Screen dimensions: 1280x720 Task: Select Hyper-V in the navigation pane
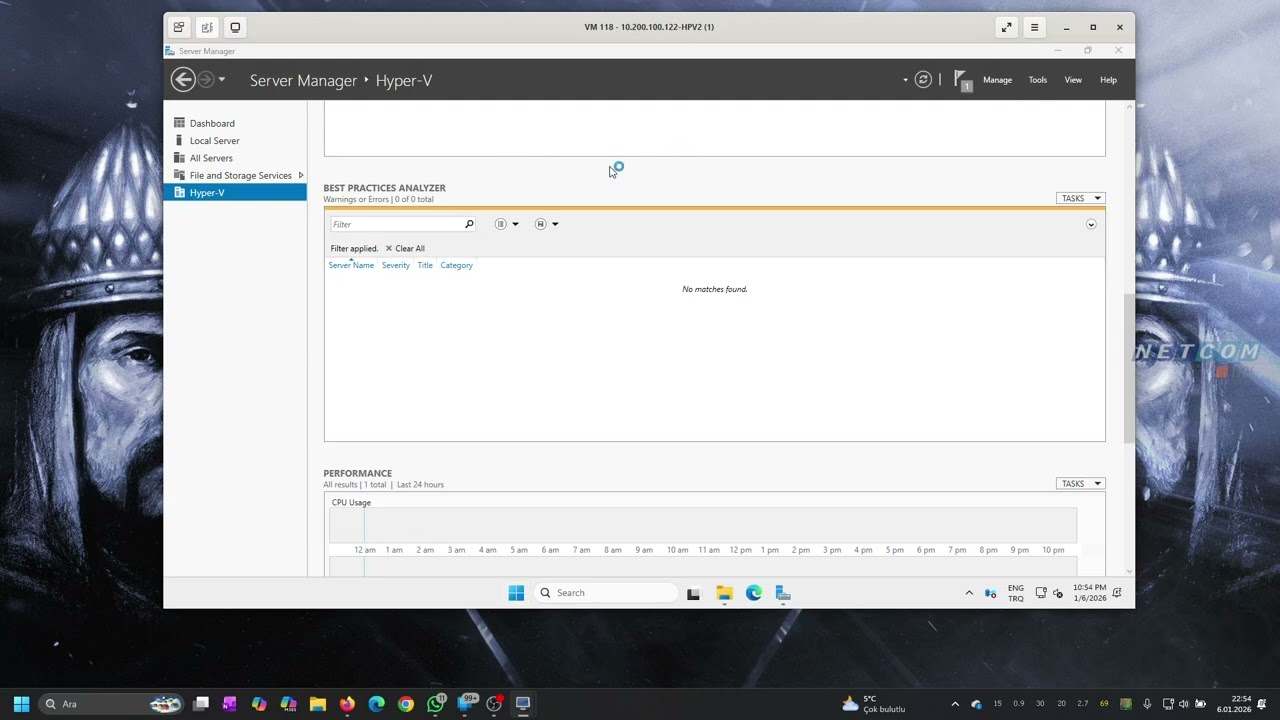pos(235,193)
